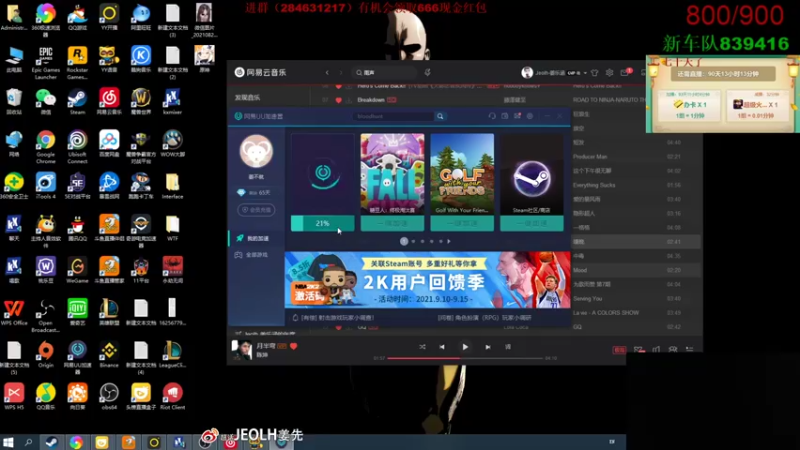Image resolution: width=800 pixels, height=450 pixels.
Task: Open the Ubisoft Connect desktop shortcut
Action: pos(77,147)
